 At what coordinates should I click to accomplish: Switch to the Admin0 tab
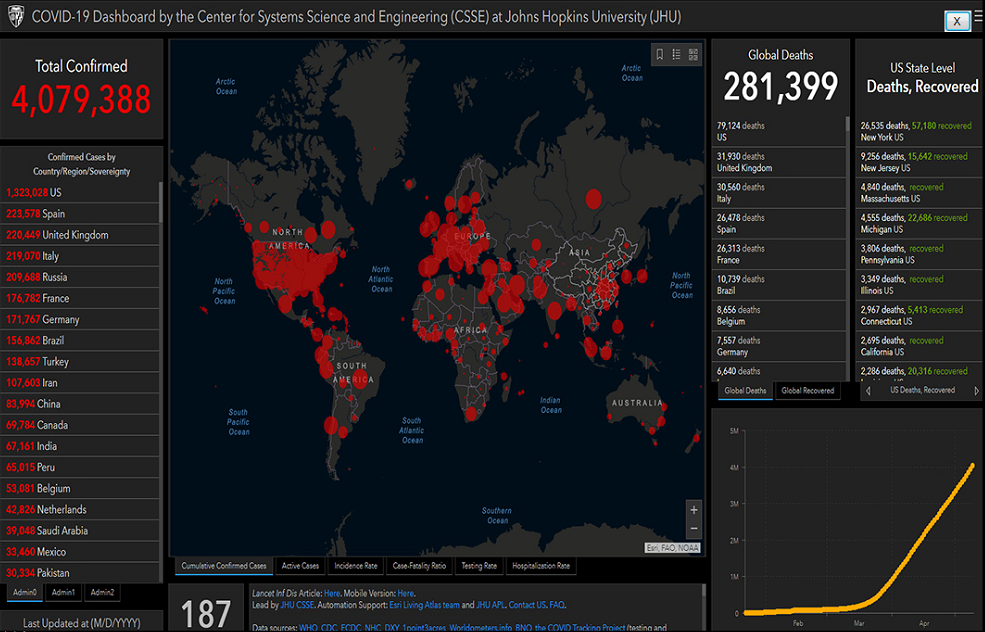(x=24, y=592)
